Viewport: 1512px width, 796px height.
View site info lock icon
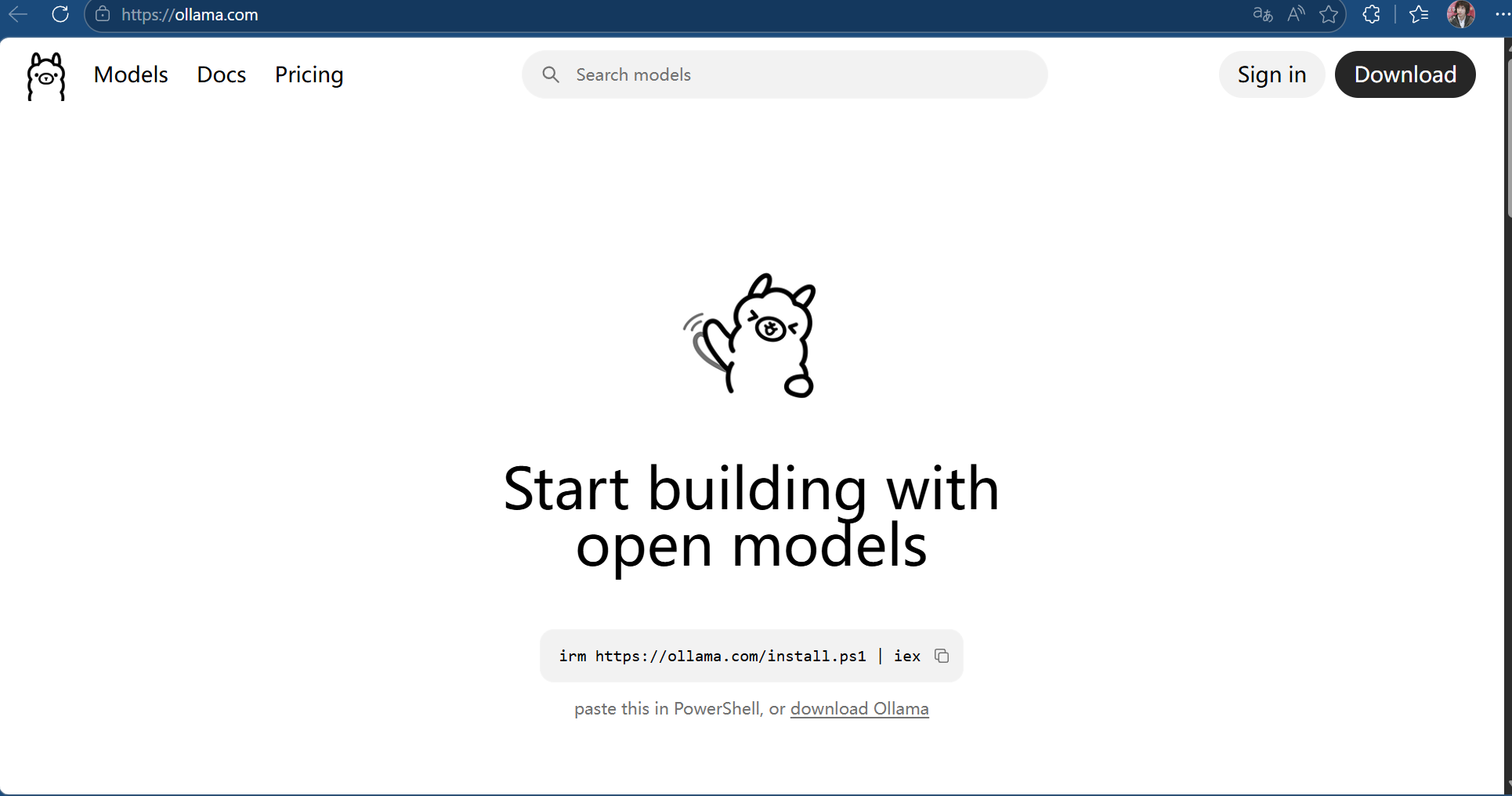coord(103,14)
